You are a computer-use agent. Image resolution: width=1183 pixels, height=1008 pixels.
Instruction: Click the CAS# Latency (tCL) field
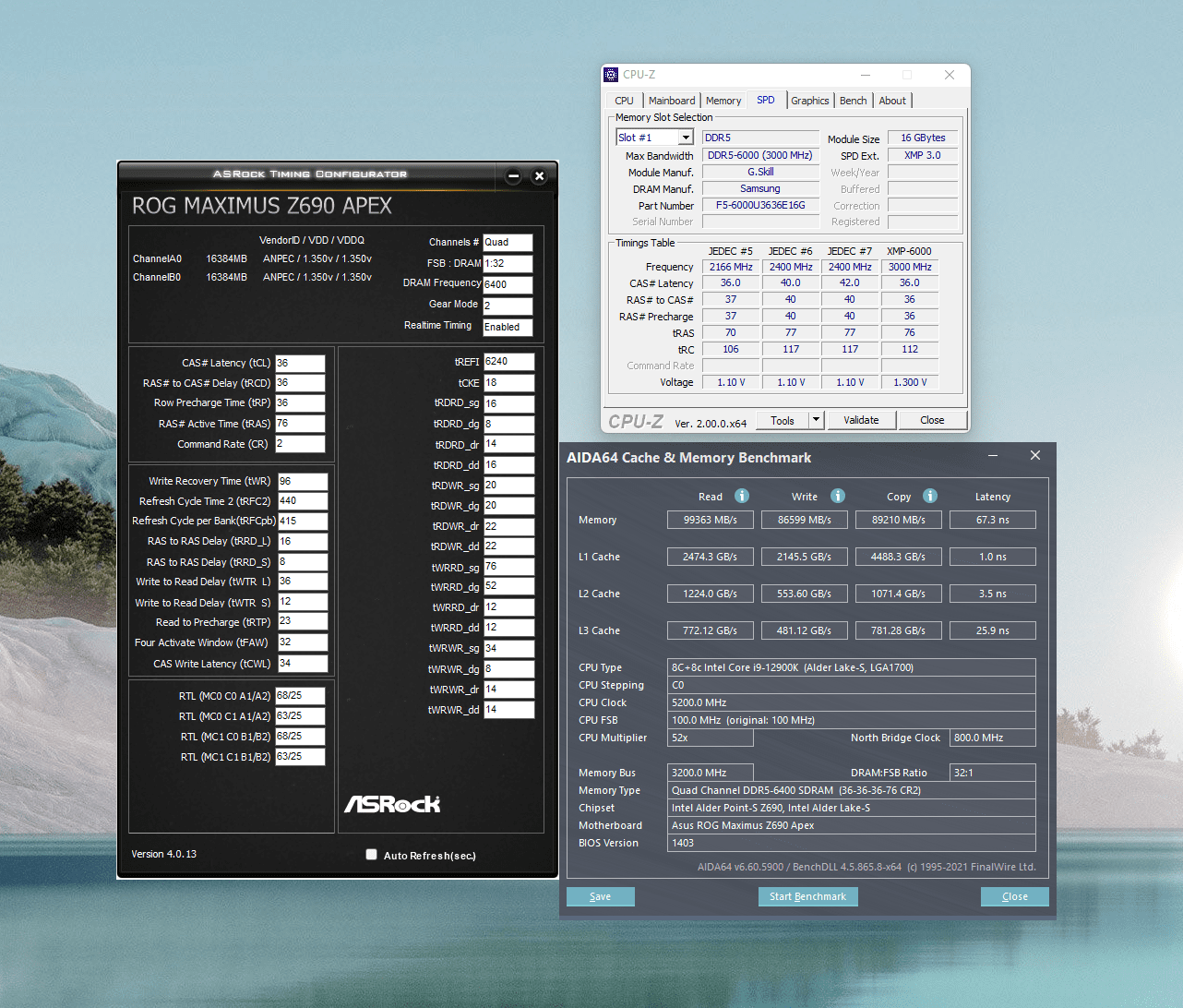pos(300,363)
